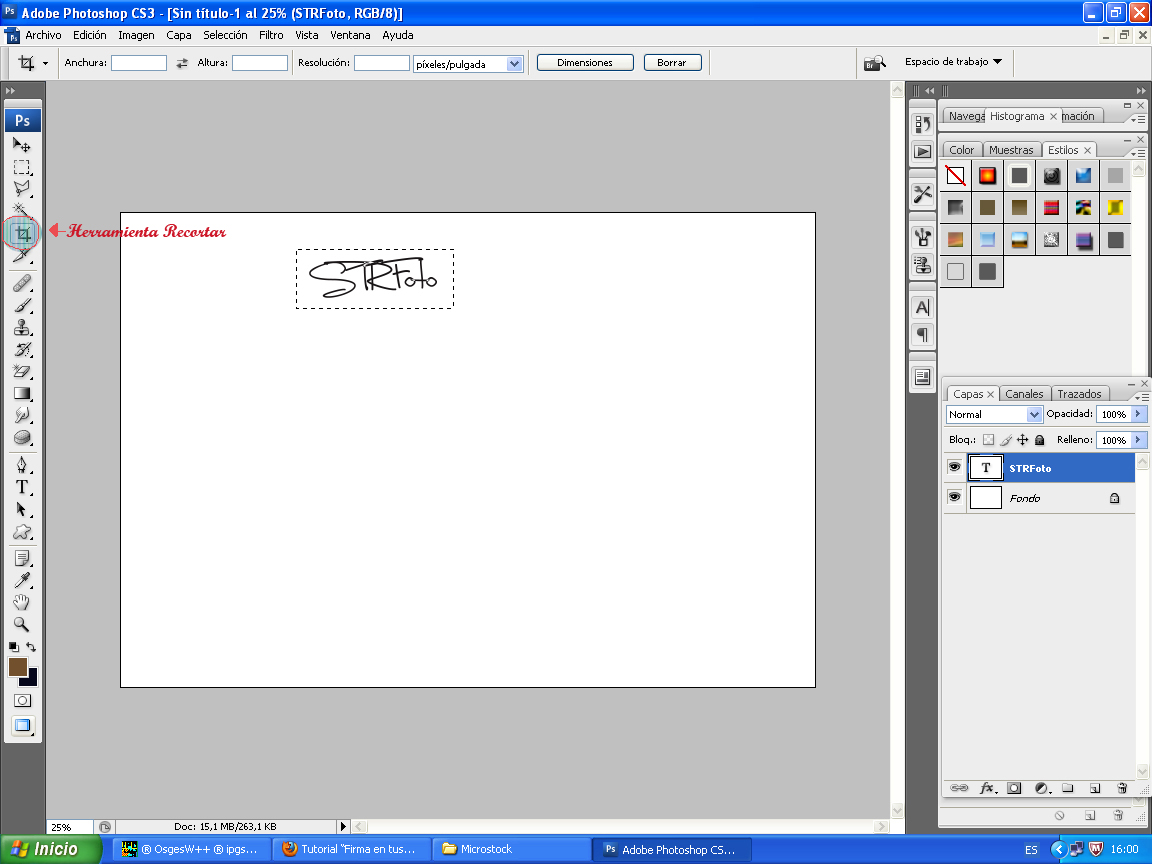Open Windows Inicio start button
Image resolution: width=1152 pixels, height=864 pixels.
pyautogui.click(x=50, y=849)
